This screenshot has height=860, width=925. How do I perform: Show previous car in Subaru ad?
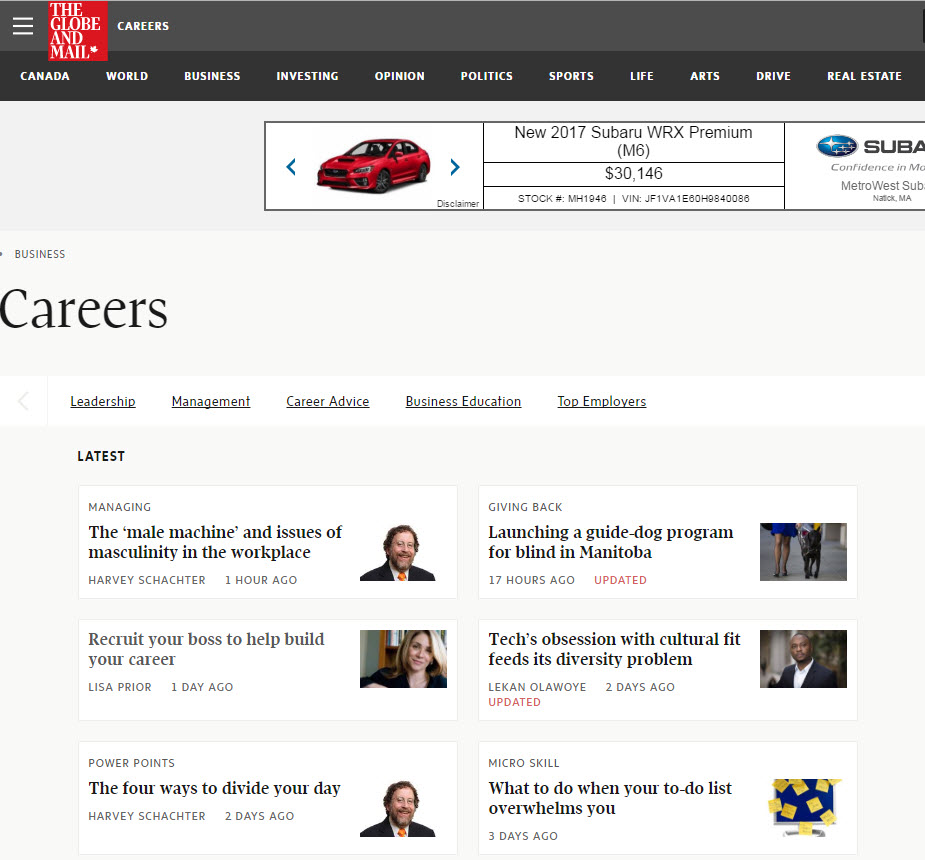click(x=291, y=167)
